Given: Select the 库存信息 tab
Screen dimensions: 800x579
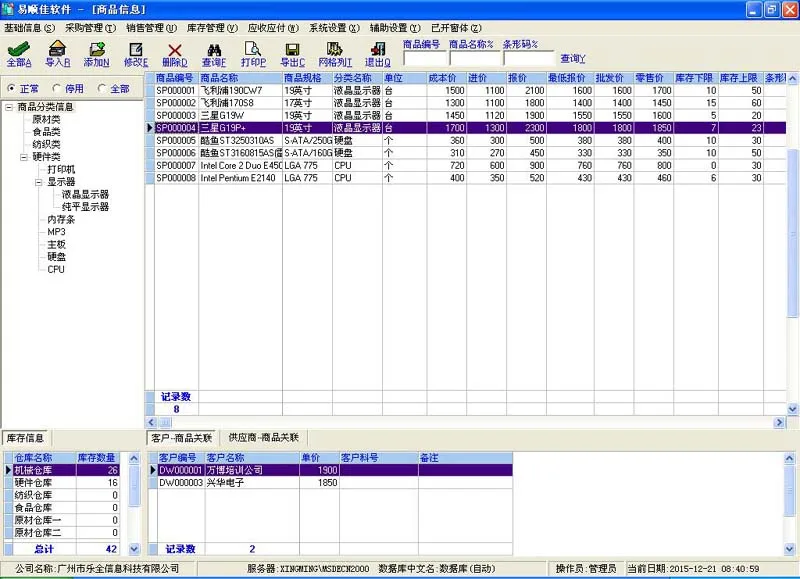Looking at the screenshot, I should click(x=25, y=438).
